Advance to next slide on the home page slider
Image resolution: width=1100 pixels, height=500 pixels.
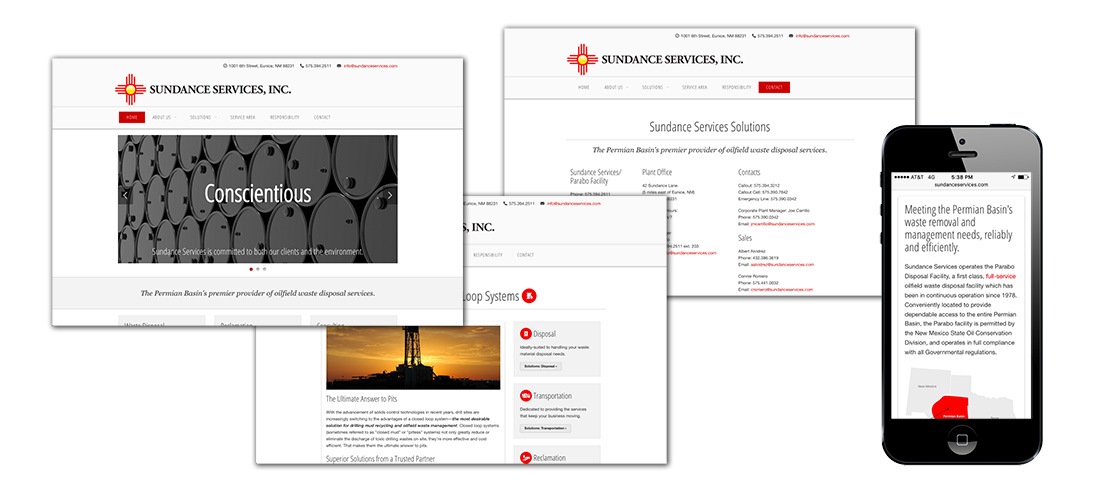click(390, 196)
